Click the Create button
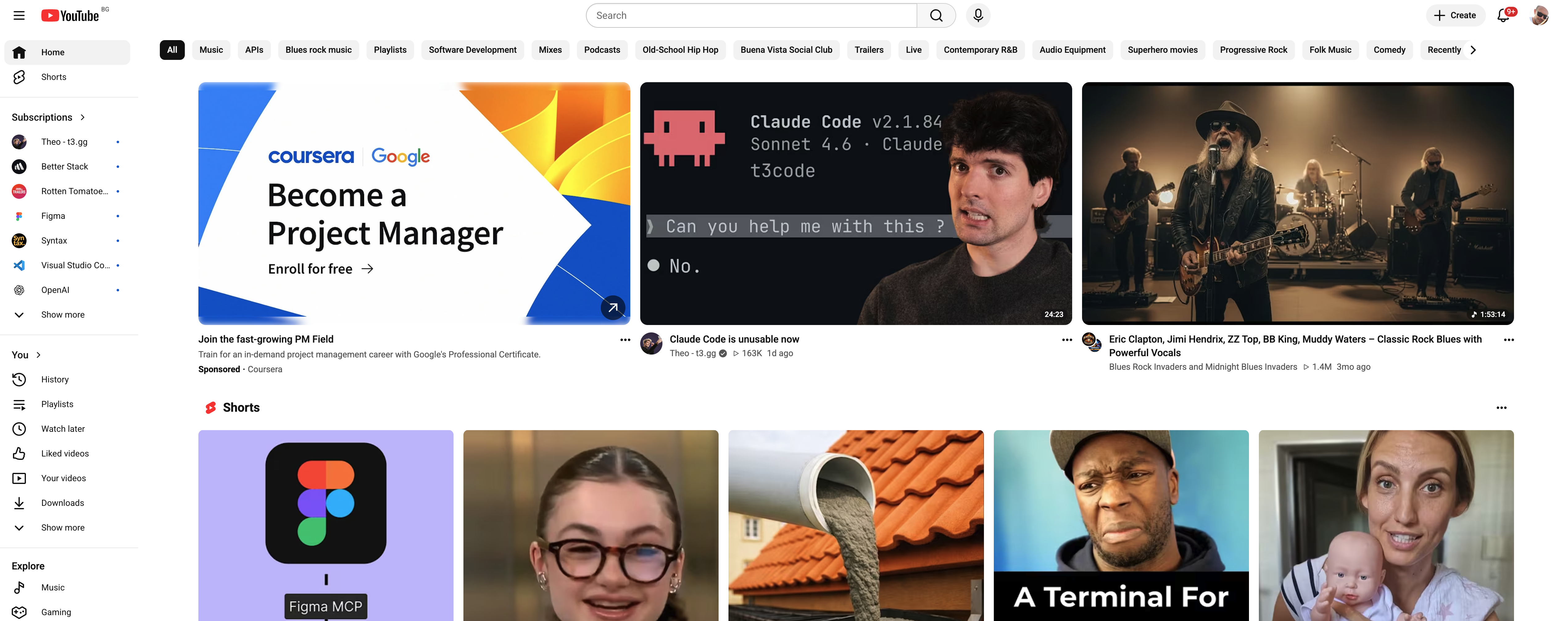 1455,15
